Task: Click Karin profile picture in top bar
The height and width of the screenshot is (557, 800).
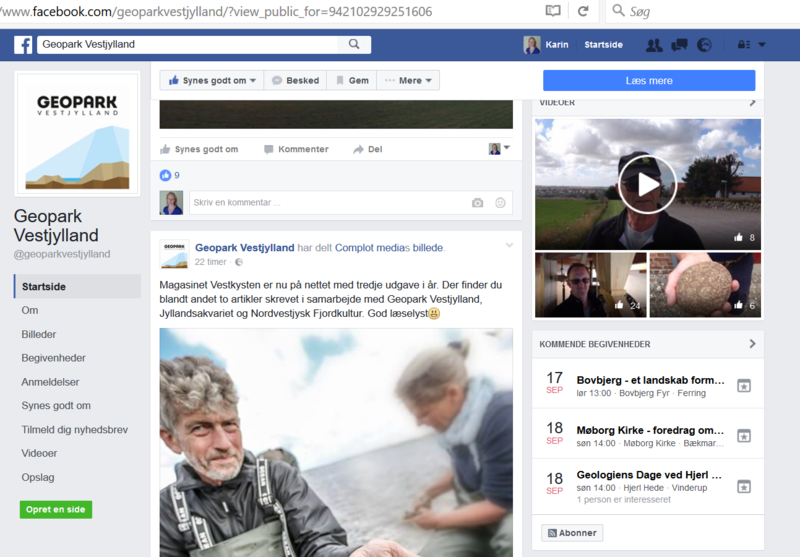Action: pos(532,45)
